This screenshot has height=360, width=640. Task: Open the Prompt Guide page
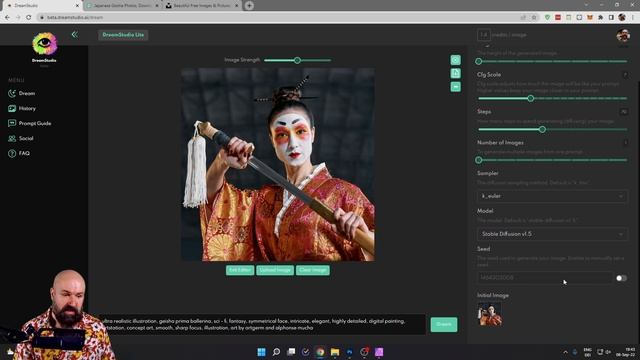coord(29,123)
